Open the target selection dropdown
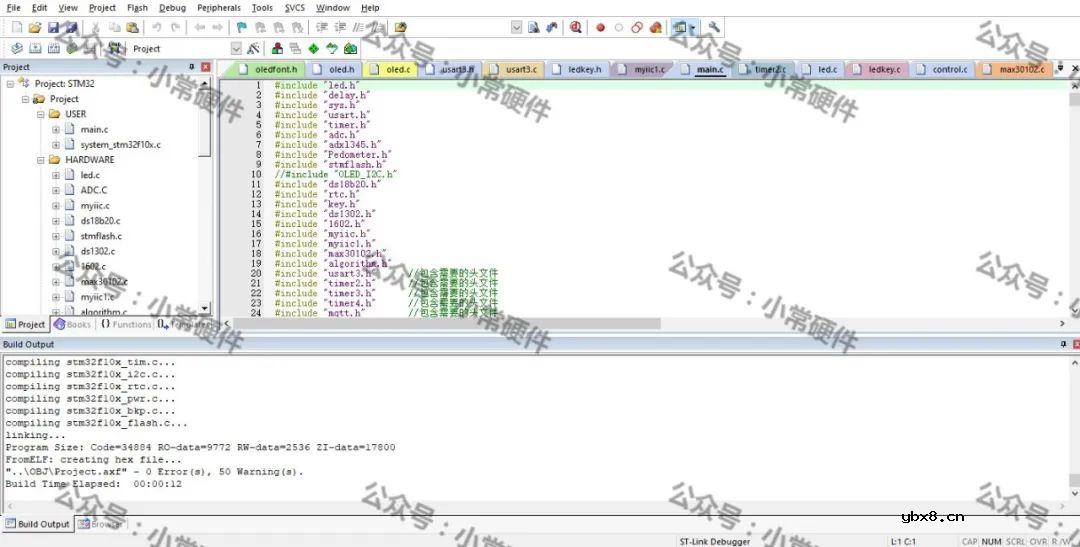 click(x=236, y=48)
